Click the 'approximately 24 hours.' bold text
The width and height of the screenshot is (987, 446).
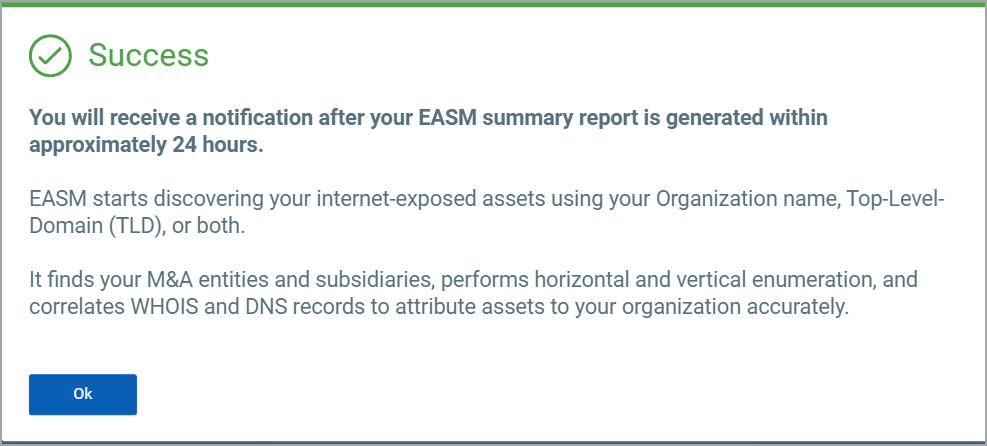(146, 145)
